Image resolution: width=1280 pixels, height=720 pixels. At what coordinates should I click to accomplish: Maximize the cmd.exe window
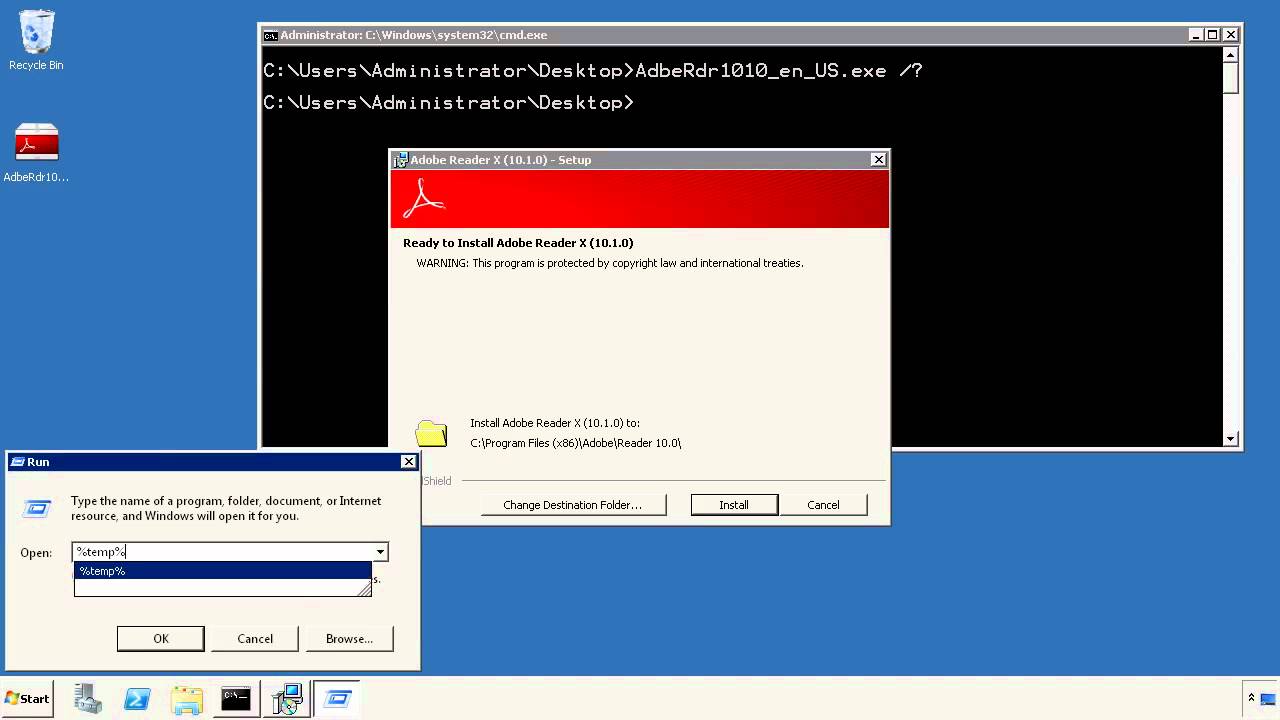pos(1212,35)
